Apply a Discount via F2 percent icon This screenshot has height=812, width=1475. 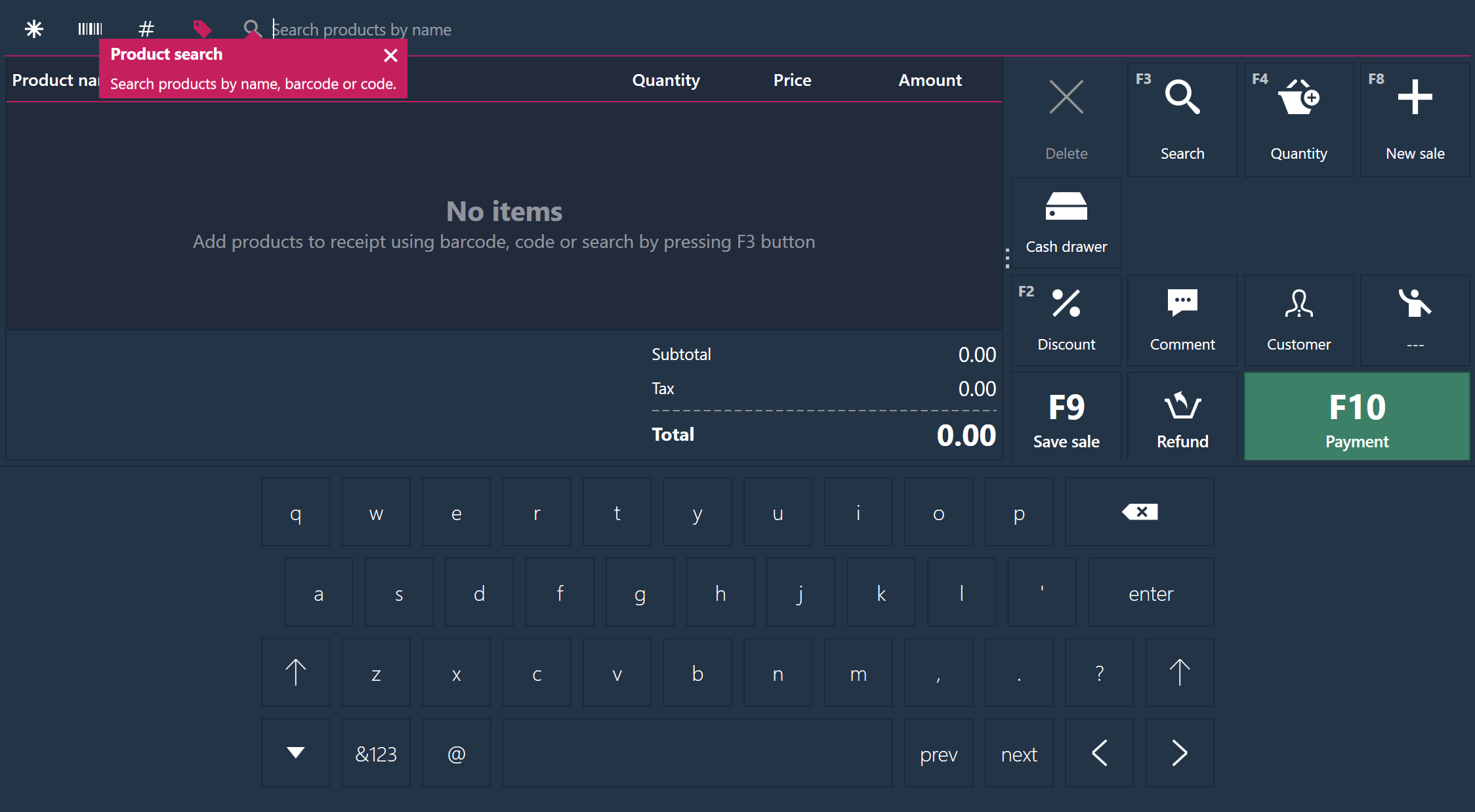pyautogui.click(x=1066, y=320)
